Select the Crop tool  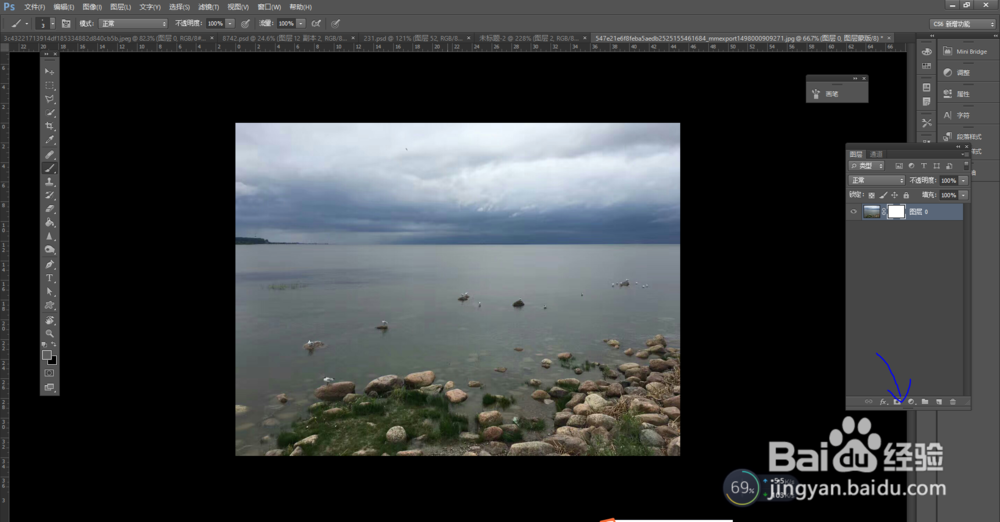coord(50,126)
